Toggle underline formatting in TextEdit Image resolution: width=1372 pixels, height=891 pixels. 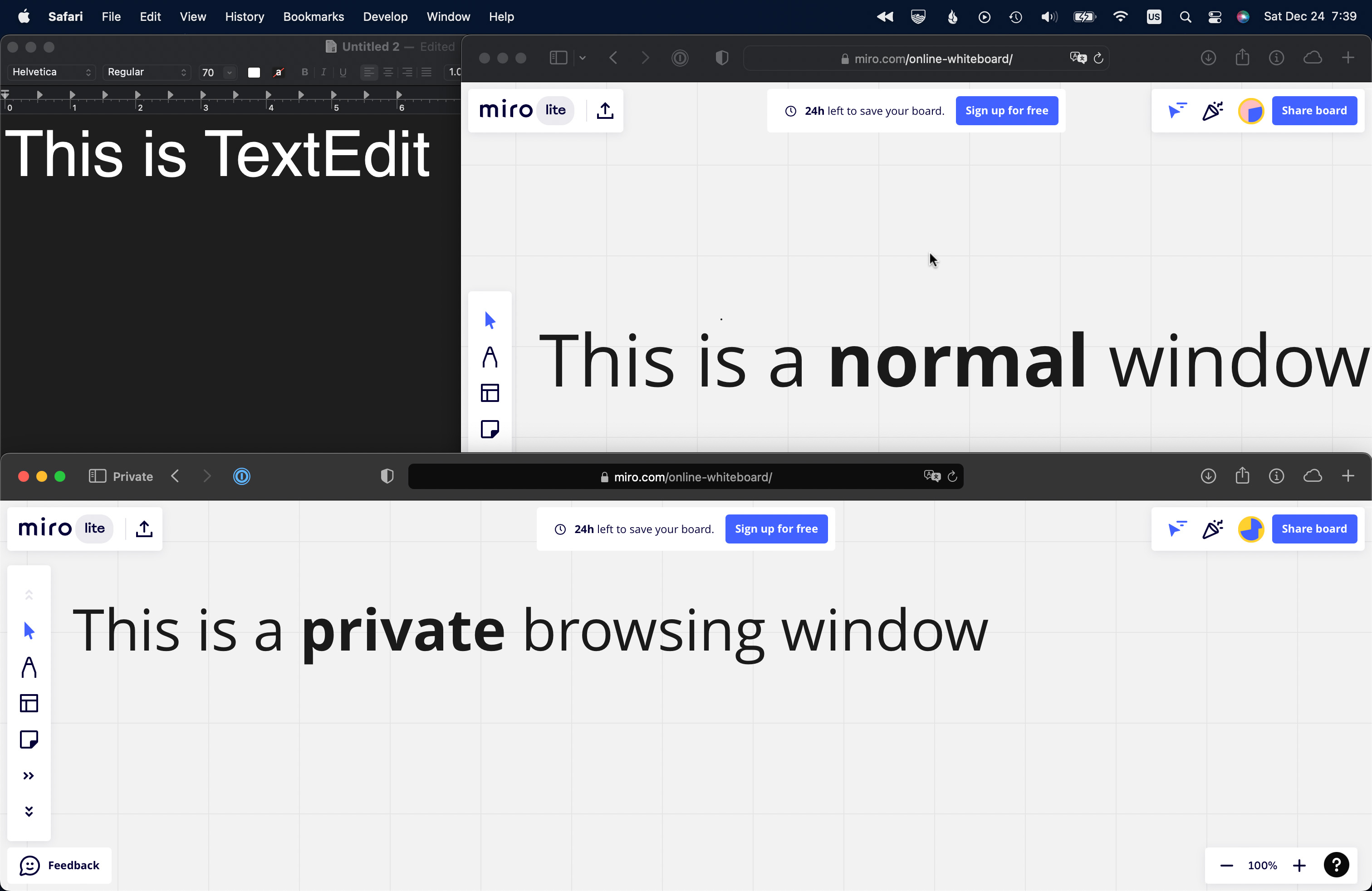tap(343, 72)
